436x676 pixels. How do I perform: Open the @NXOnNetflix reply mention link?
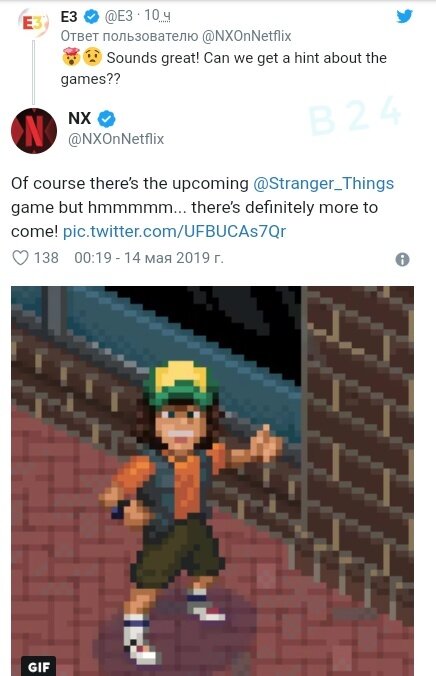point(246,36)
